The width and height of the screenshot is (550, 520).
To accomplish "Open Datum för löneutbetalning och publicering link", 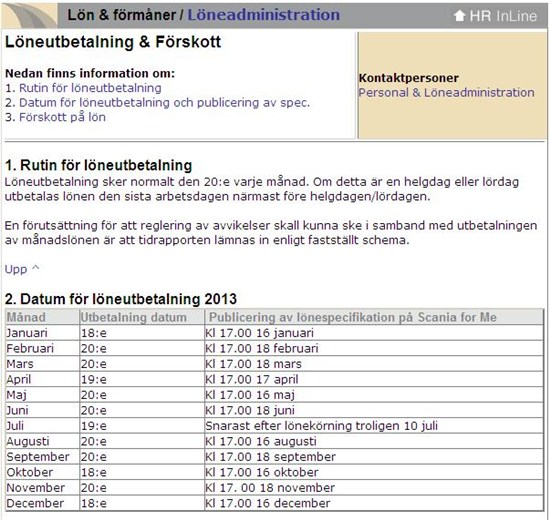I will 165,103.
